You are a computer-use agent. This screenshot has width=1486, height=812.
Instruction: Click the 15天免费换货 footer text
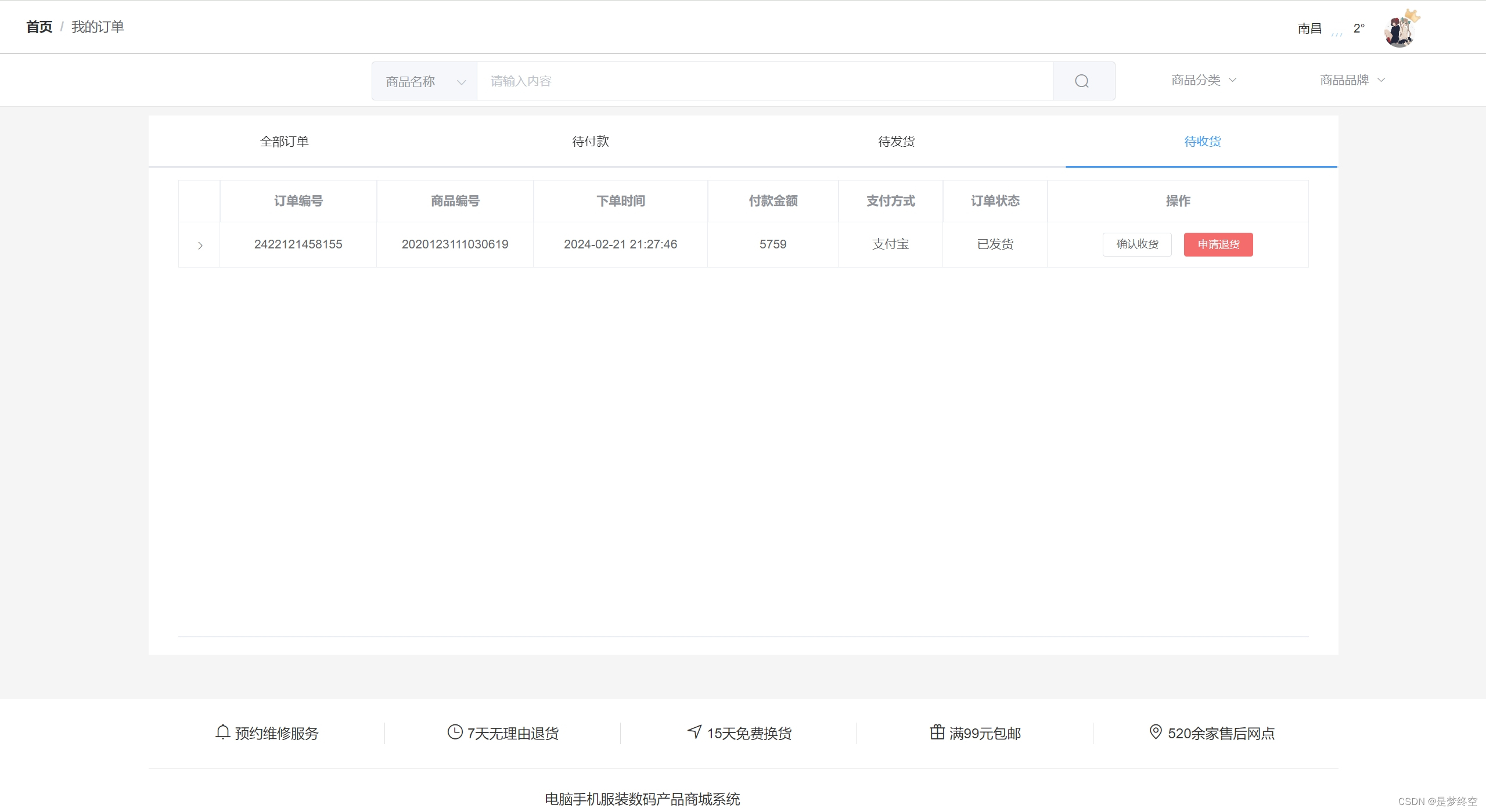tap(749, 734)
